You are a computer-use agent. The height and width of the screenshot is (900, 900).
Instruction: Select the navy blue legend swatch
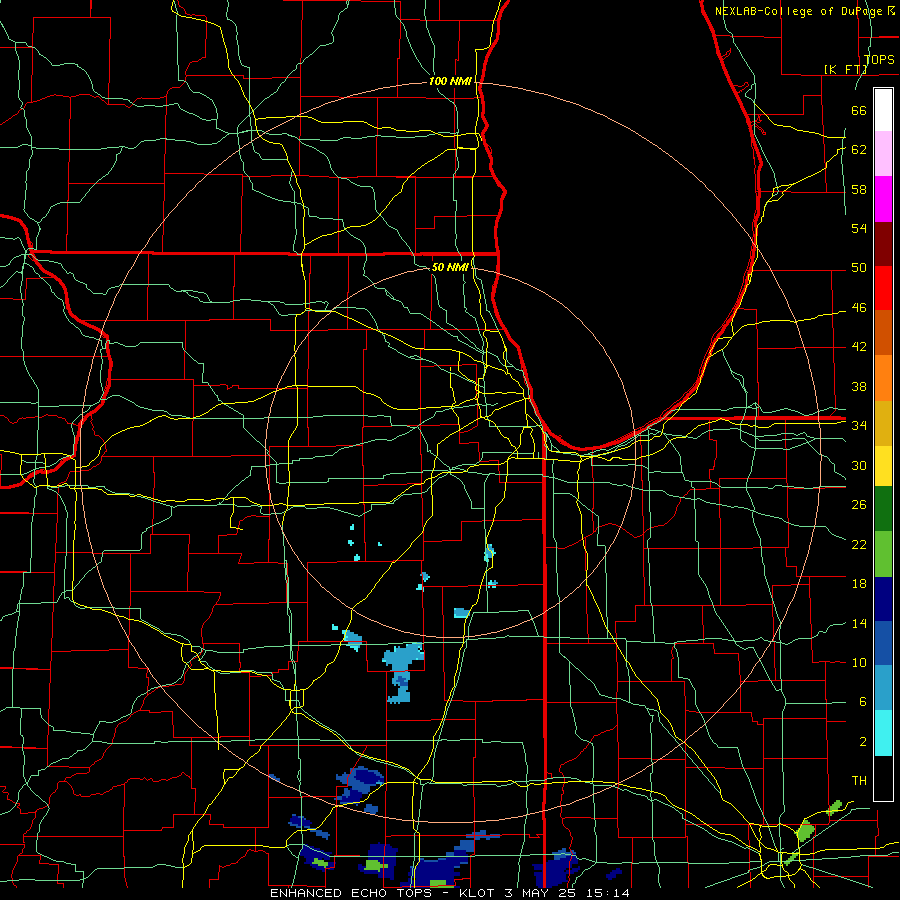point(883,599)
